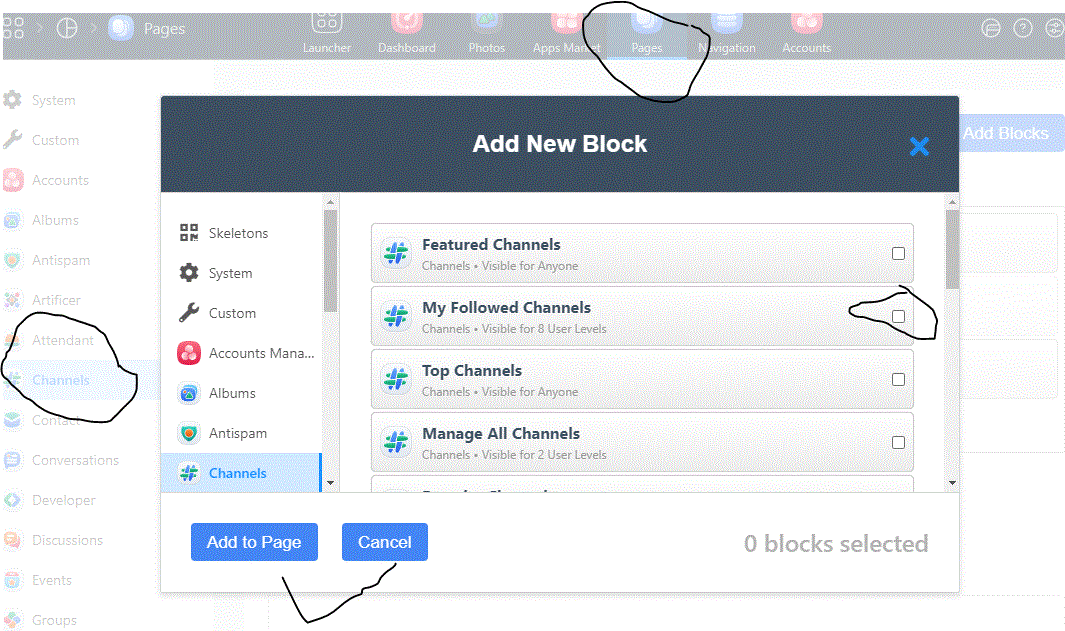This screenshot has width=1065, height=631.
Task: Open the Launcher icon in top bar
Action: (x=327, y=22)
